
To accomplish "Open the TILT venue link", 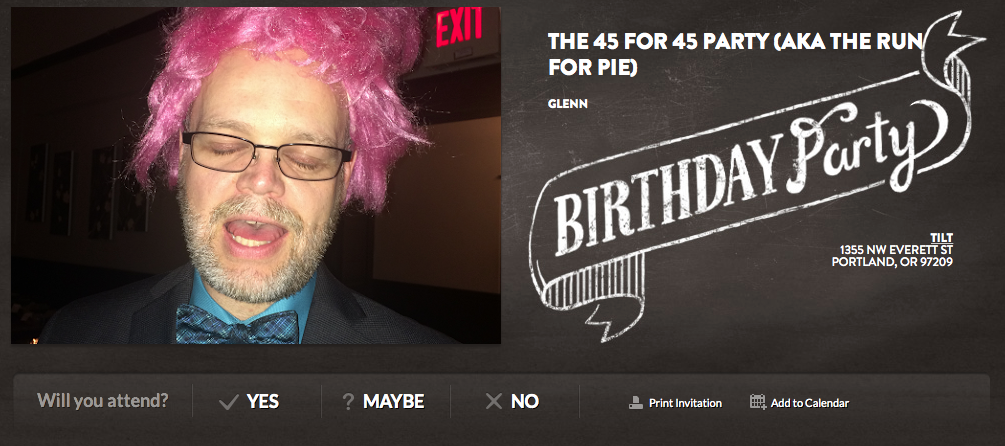I will [942, 238].
